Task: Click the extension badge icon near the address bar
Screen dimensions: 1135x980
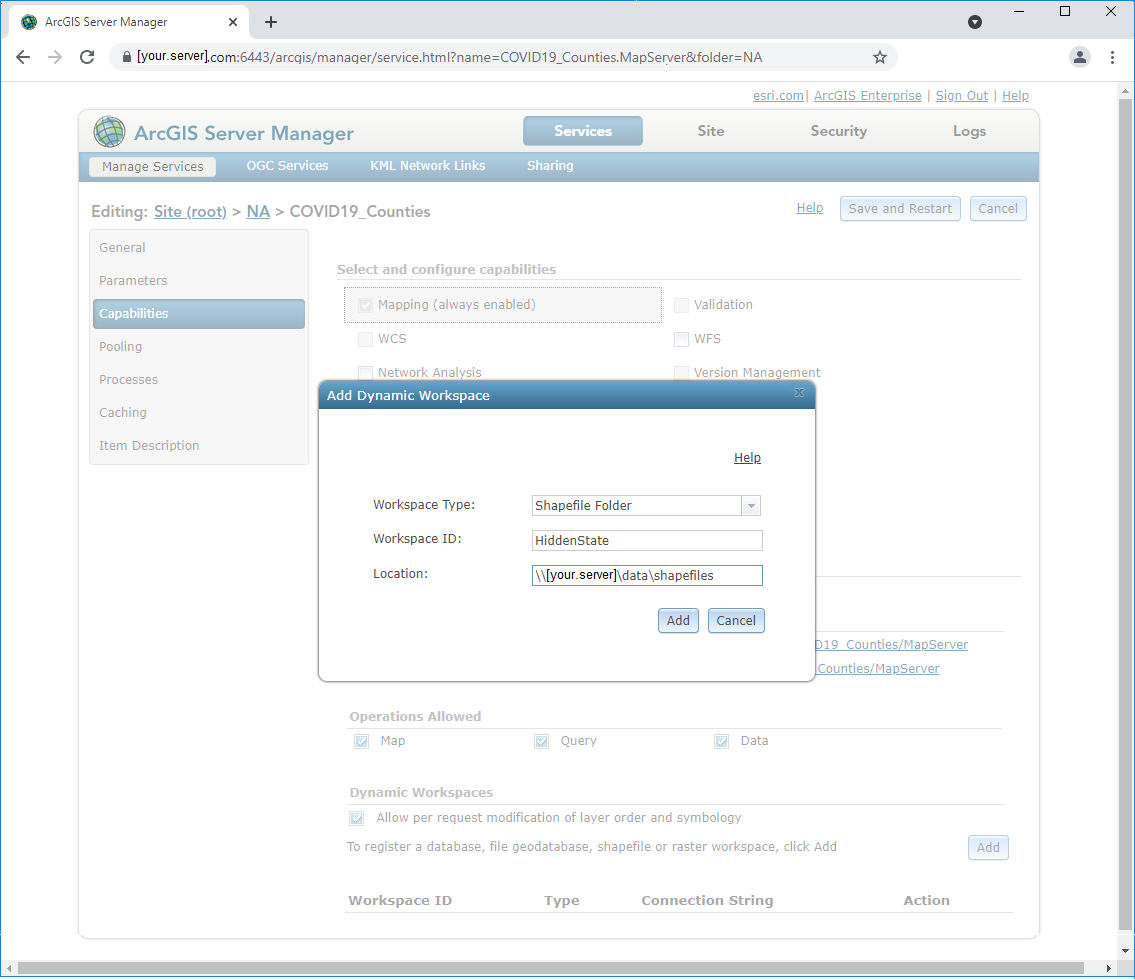Action: pos(974,21)
